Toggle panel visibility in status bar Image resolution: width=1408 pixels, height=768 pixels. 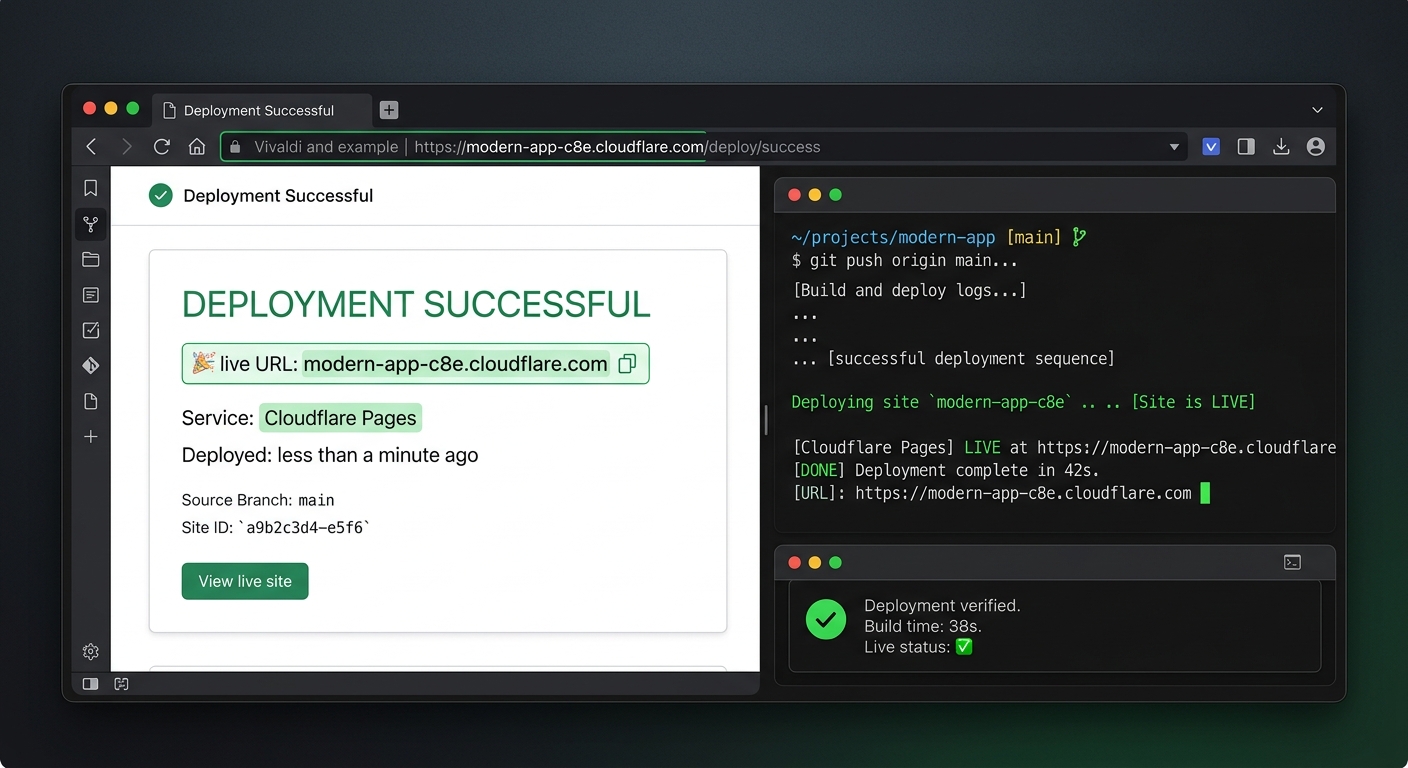91,684
